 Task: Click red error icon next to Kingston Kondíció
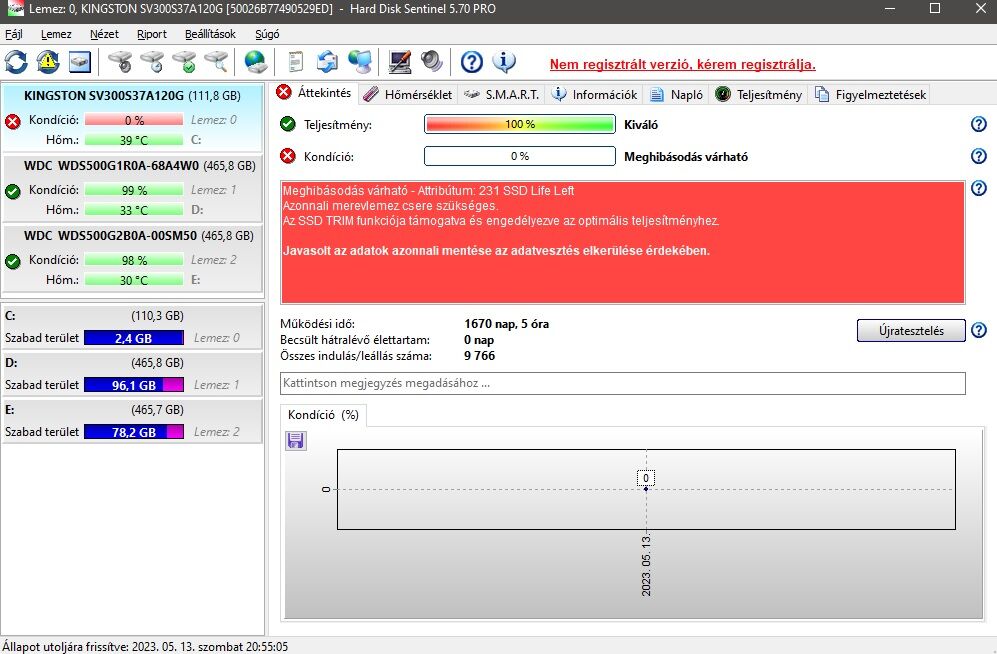[13, 121]
